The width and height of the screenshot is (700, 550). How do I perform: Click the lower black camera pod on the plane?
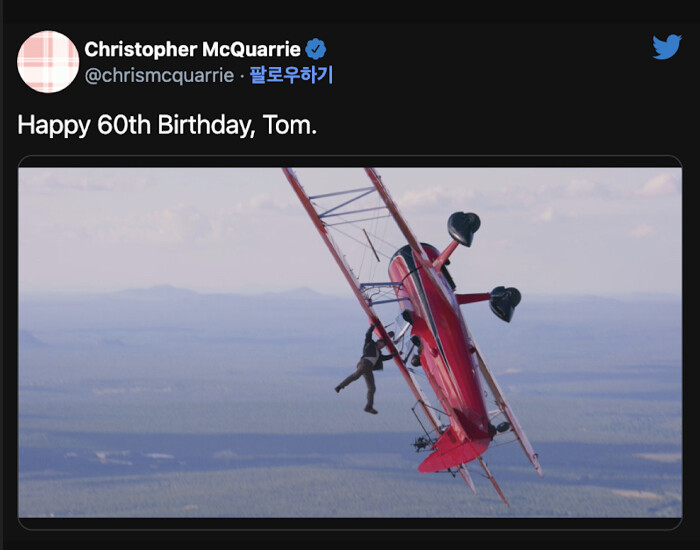(505, 304)
